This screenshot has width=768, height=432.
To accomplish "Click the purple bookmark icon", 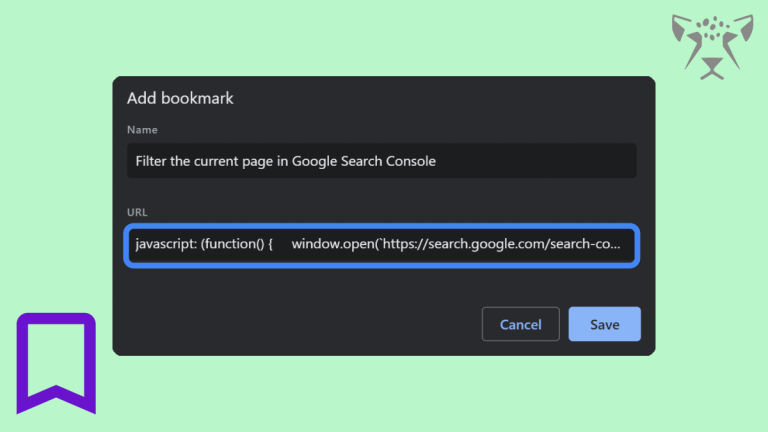I will pos(56,363).
